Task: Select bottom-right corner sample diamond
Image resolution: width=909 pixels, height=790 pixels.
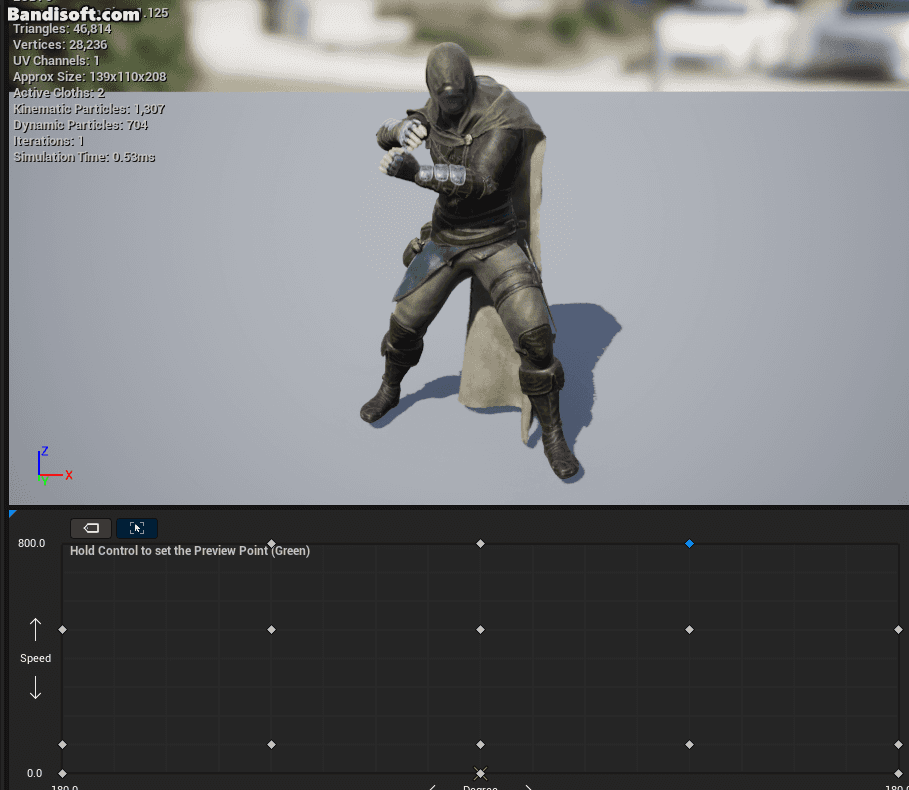Action: [898, 773]
